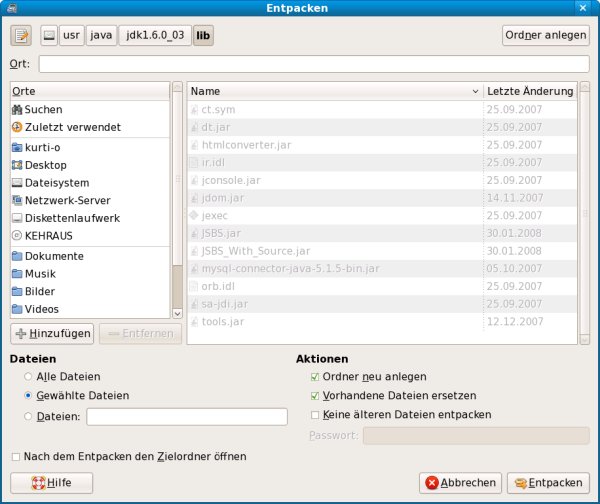
Task: Click the Entpacken extract button
Action: click(x=548, y=482)
